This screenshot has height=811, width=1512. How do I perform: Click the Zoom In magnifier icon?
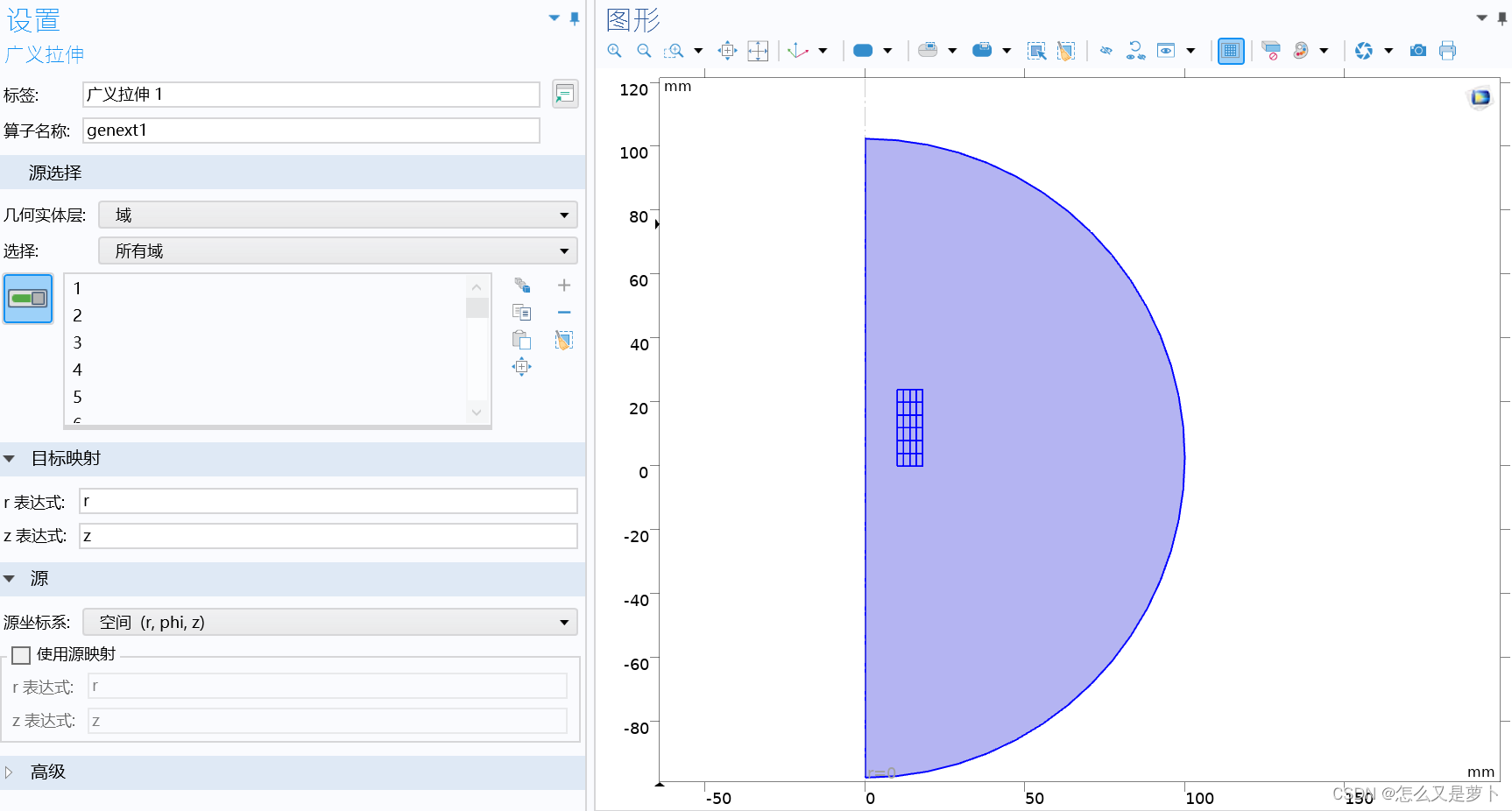[615, 51]
